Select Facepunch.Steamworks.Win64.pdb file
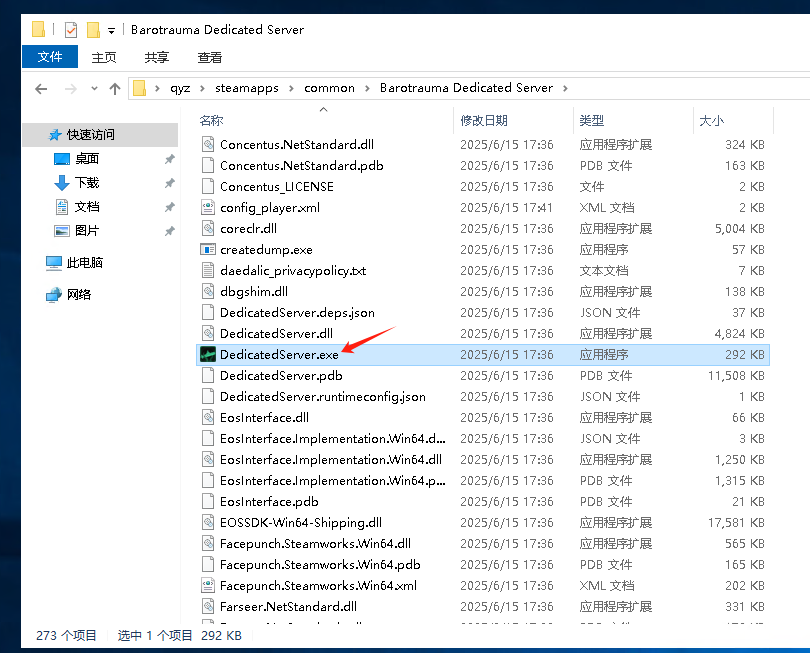The height and width of the screenshot is (653, 810). (320, 565)
